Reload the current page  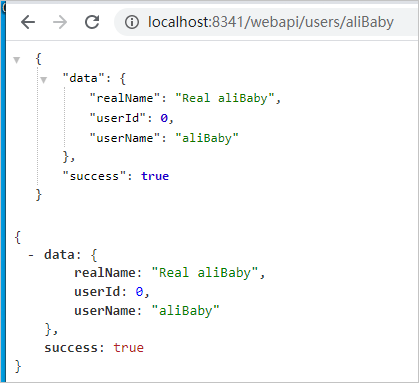click(92, 22)
